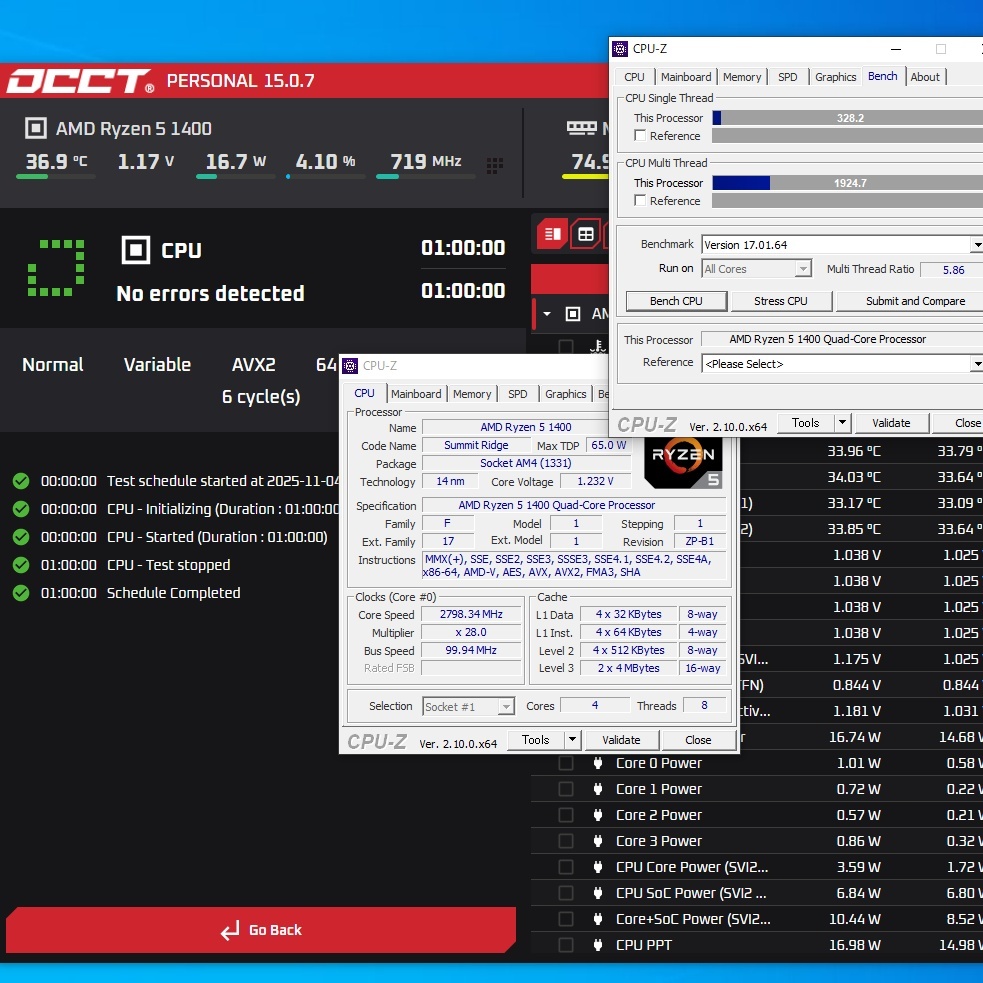Click the plug icon for Core 2 Power
The image size is (983, 983).
coord(597,815)
